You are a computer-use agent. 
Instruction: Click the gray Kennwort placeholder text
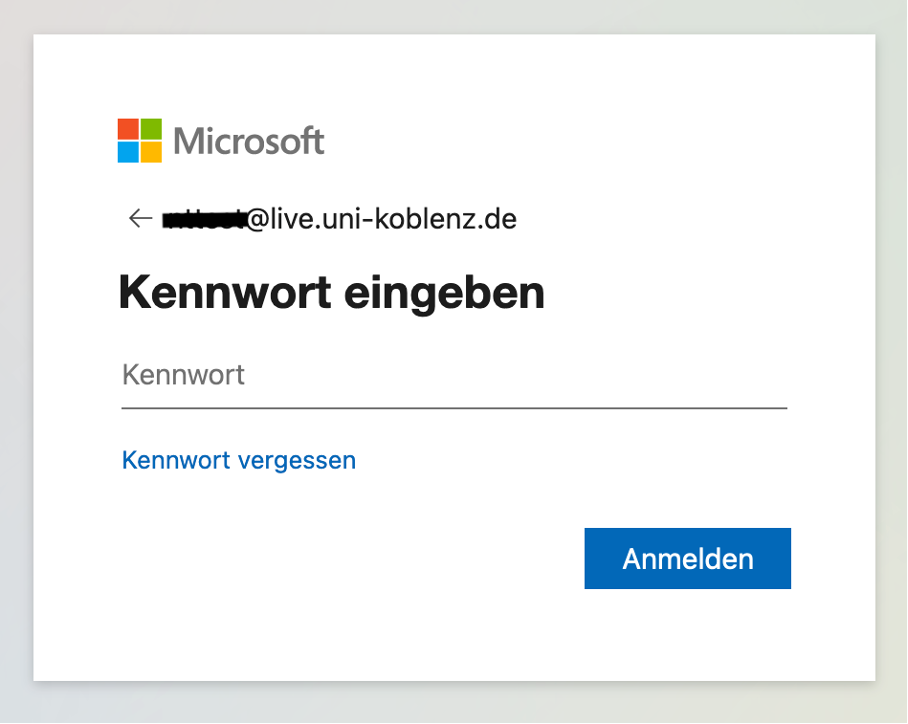click(x=183, y=375)
